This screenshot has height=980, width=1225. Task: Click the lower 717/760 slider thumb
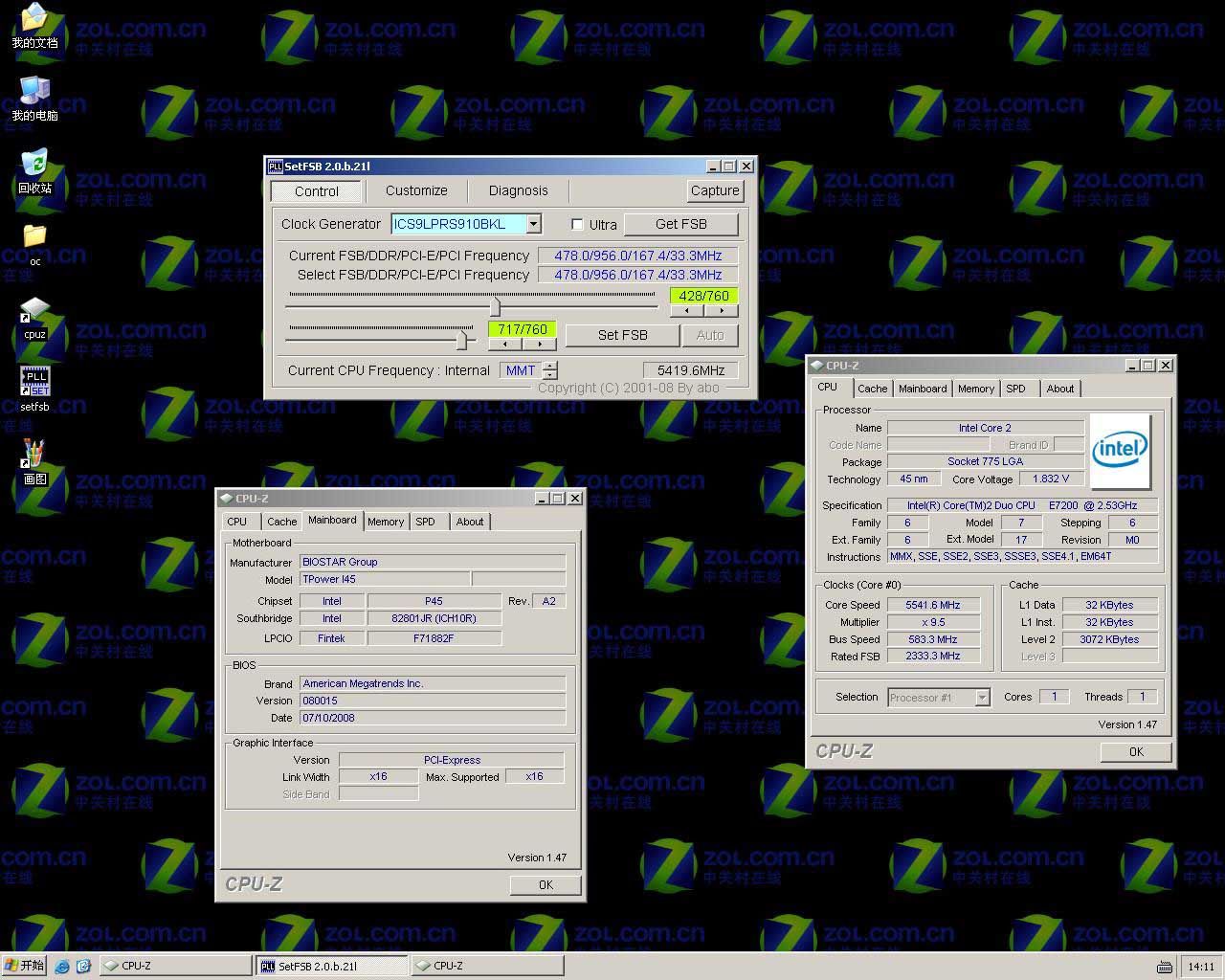coord(463,339)
